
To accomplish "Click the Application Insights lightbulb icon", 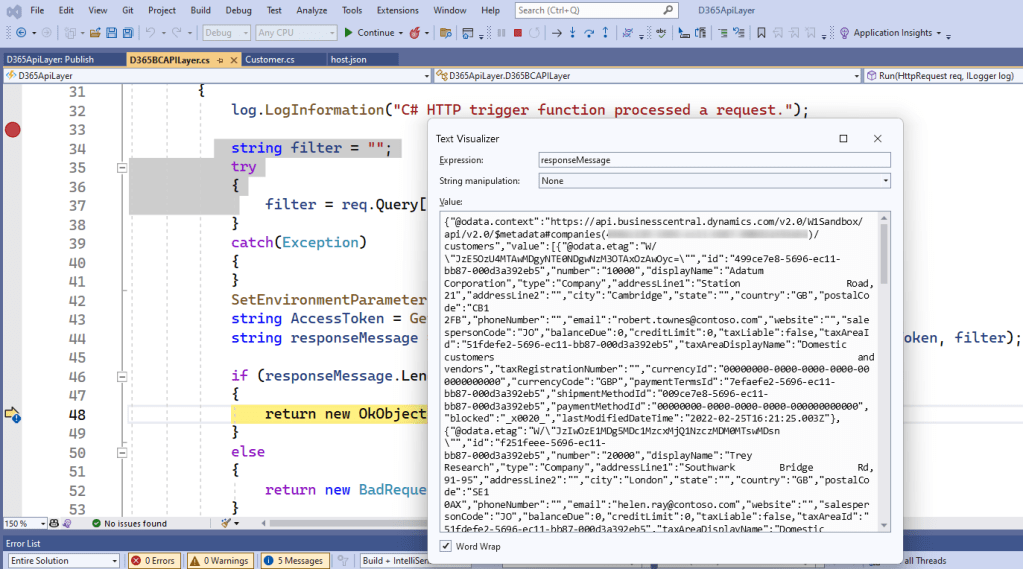I will pyautogui.click(x=844, y=33).
